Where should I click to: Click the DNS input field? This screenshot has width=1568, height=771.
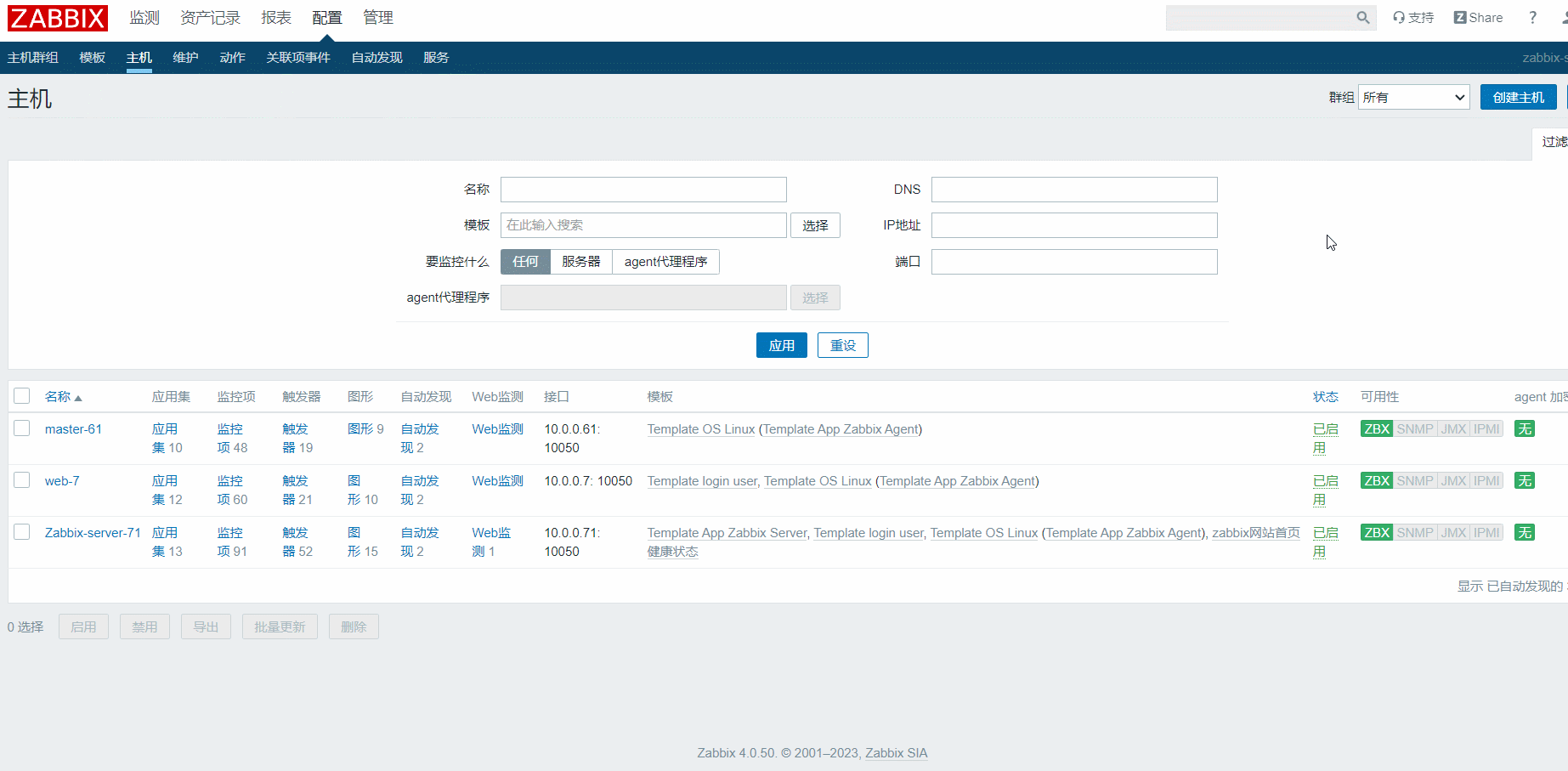(x=1074, y=190)
